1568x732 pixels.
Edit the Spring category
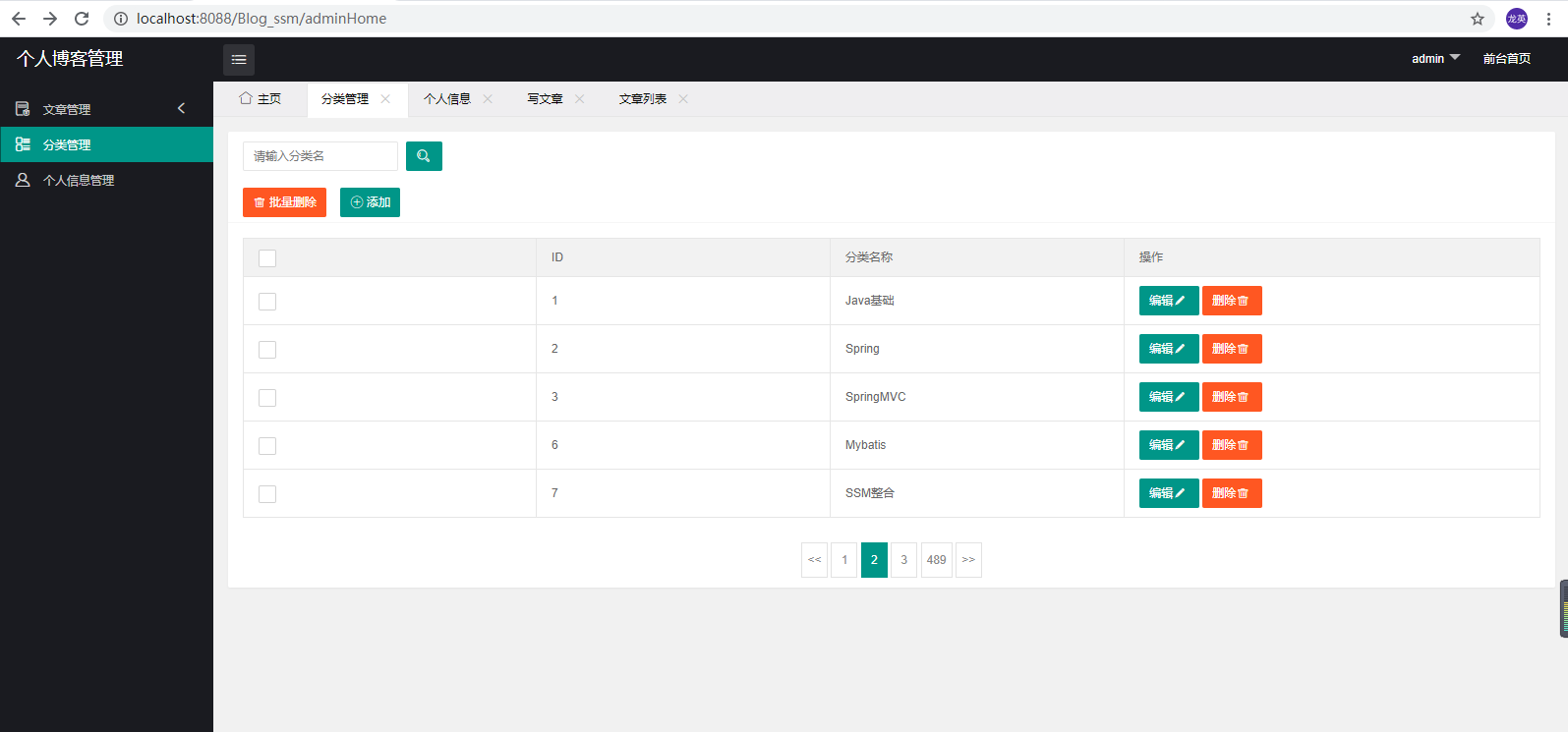(x=1169, y=349)
